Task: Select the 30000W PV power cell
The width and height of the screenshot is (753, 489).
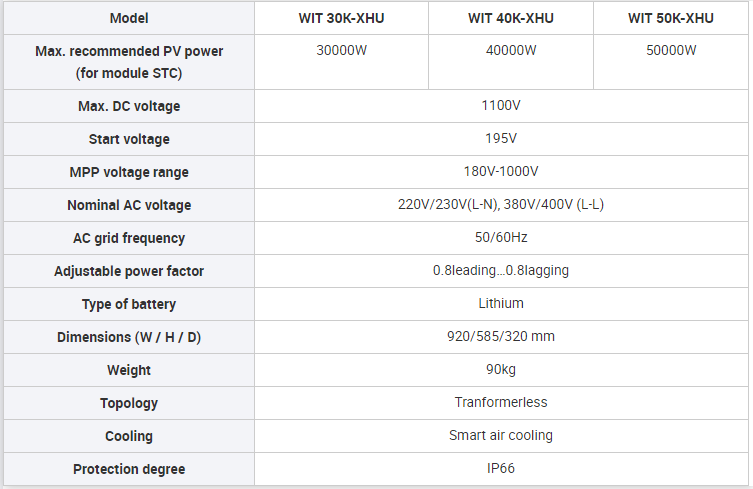Action: click(341, 62)
